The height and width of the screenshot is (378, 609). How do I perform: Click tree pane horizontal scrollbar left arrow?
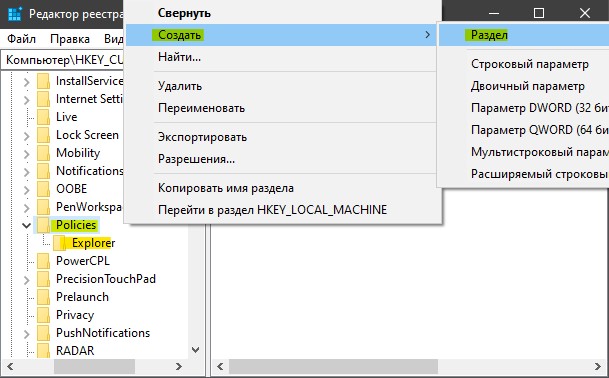[10, 366]
